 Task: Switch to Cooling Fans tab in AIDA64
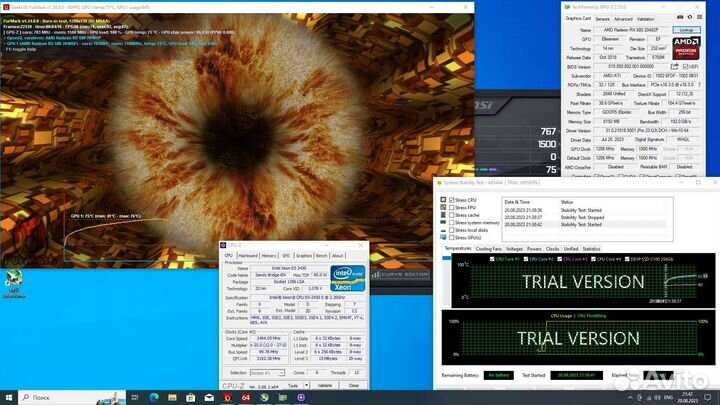click(x=488, y=249)
